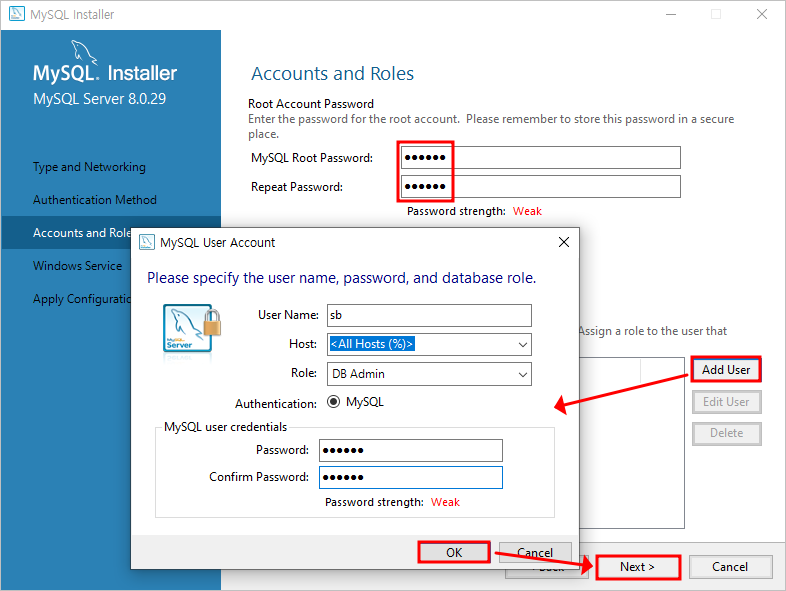Viewport: 786px width, 591px height.
Task: Open the Apply Configuration step
Action: pyautogui.click(x=82, y=299)
